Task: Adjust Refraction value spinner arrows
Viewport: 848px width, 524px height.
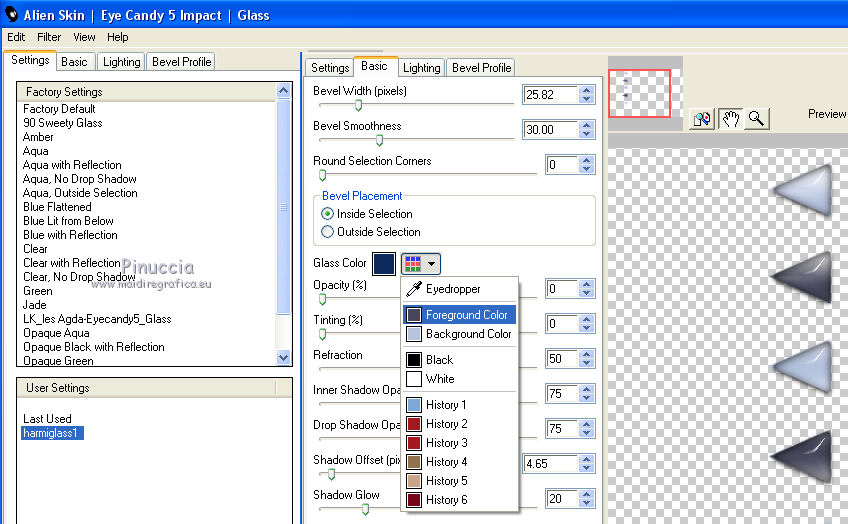Action: [586, 359]
